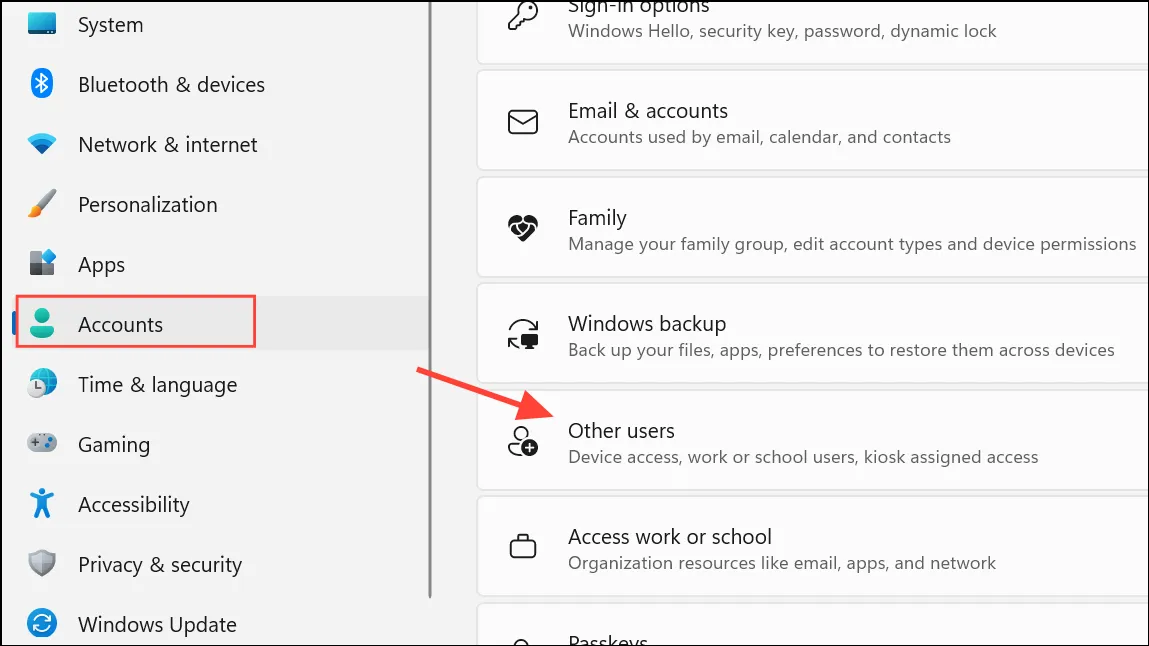Click the Other users add-person icon

pos(522,442)
